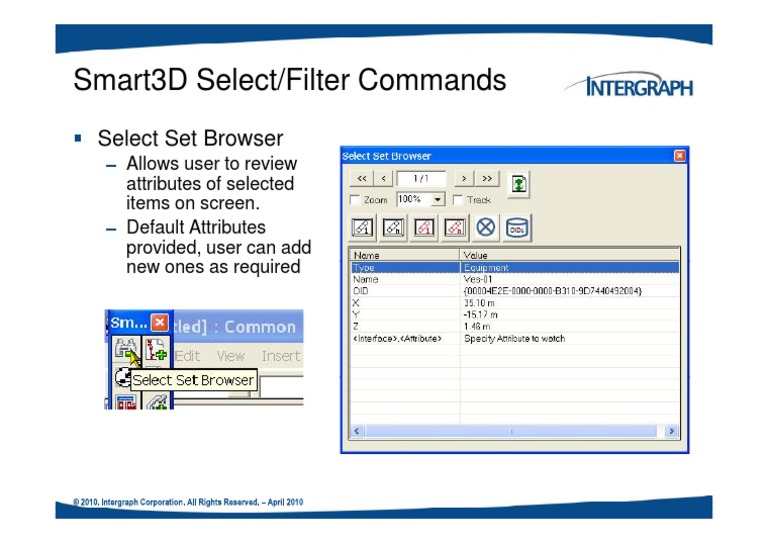Click the black pencil 'n' attribute icon
This screenshot has width=768, height=543.
[393, 228]
